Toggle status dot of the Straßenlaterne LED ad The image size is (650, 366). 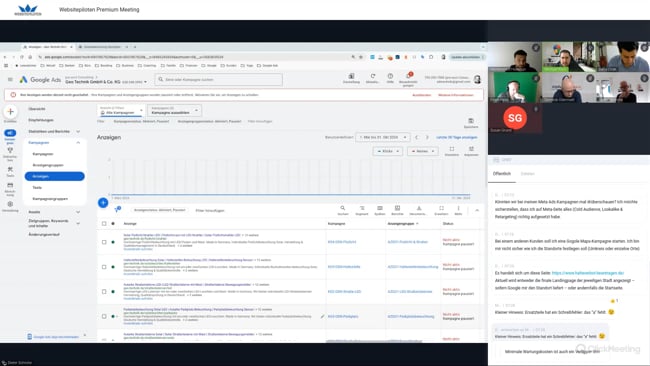pyautogui.click(x=113, y=291)
